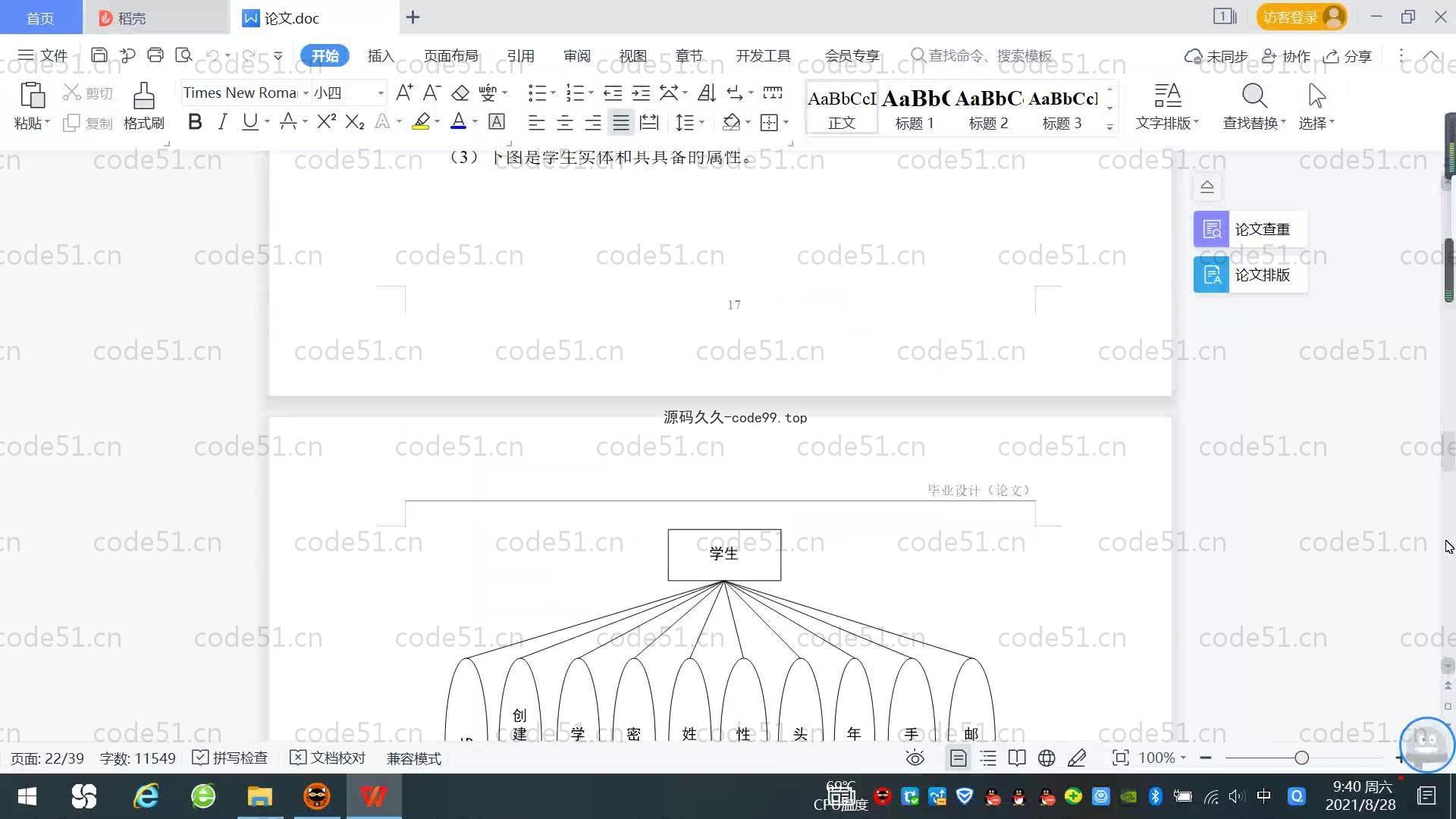This screenshot has height=819, width=1456.
Task: Click the Clear Formatting eraser icon
Action: pos(460,93)
